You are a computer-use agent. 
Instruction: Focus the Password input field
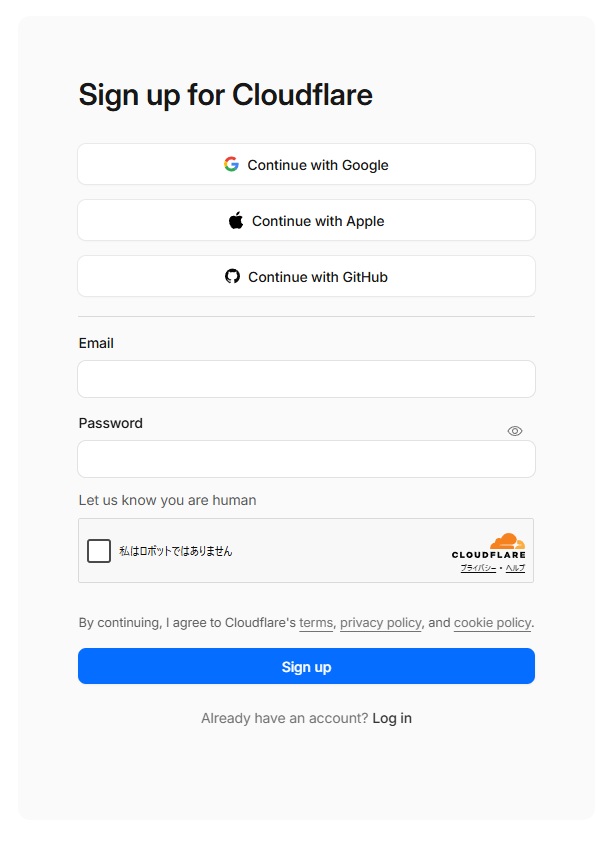(306, 459)
